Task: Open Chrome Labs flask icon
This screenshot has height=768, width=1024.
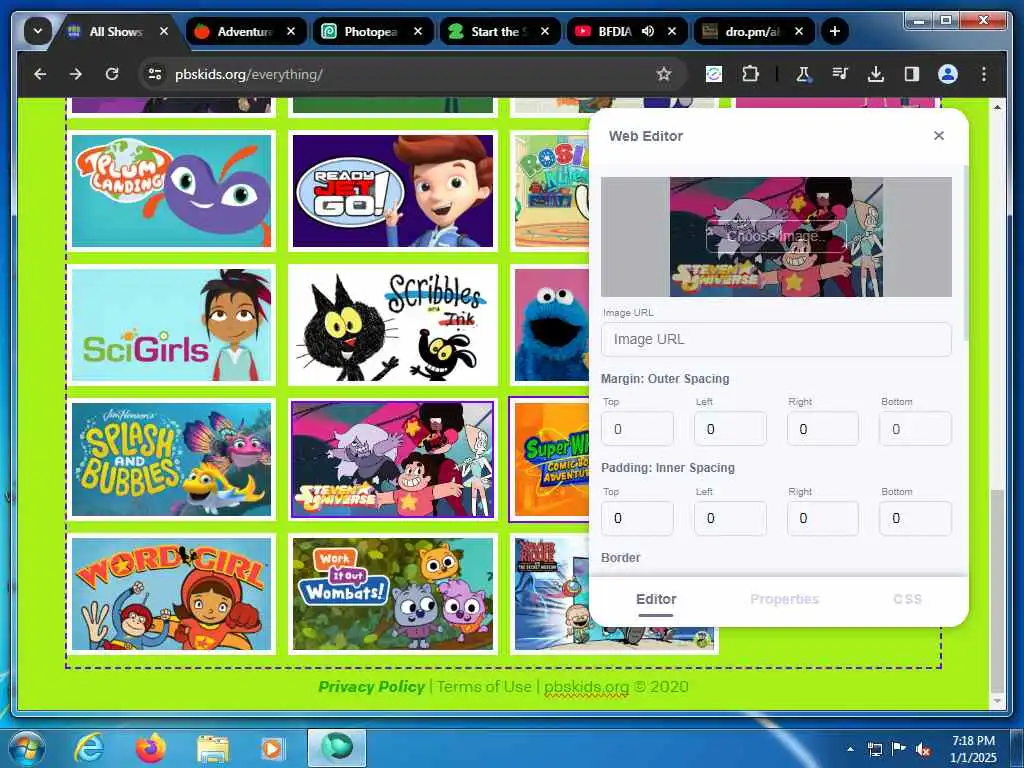Action: pos(803,74)
